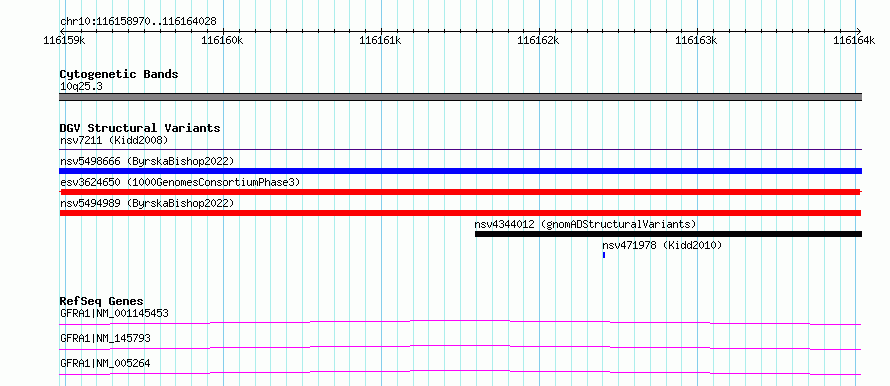Click the nsv5498666 (ByrskaBishop2022) label
The image size is (890, 386).
[x=147, y=161]
